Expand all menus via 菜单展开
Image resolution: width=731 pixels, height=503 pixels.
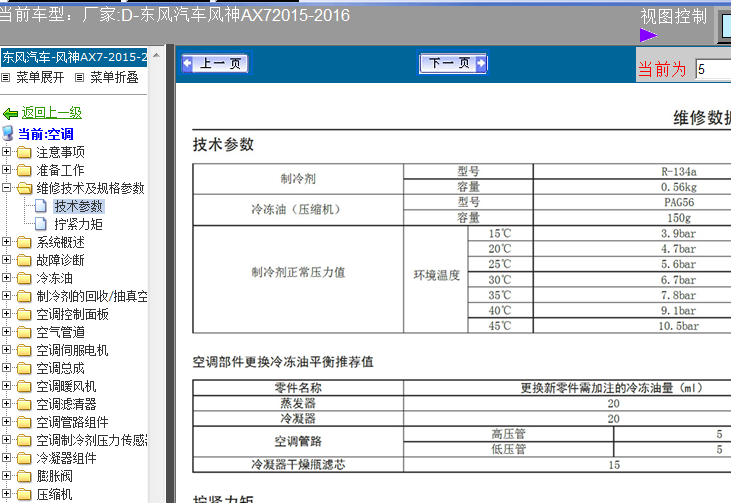tap(40, 77)
